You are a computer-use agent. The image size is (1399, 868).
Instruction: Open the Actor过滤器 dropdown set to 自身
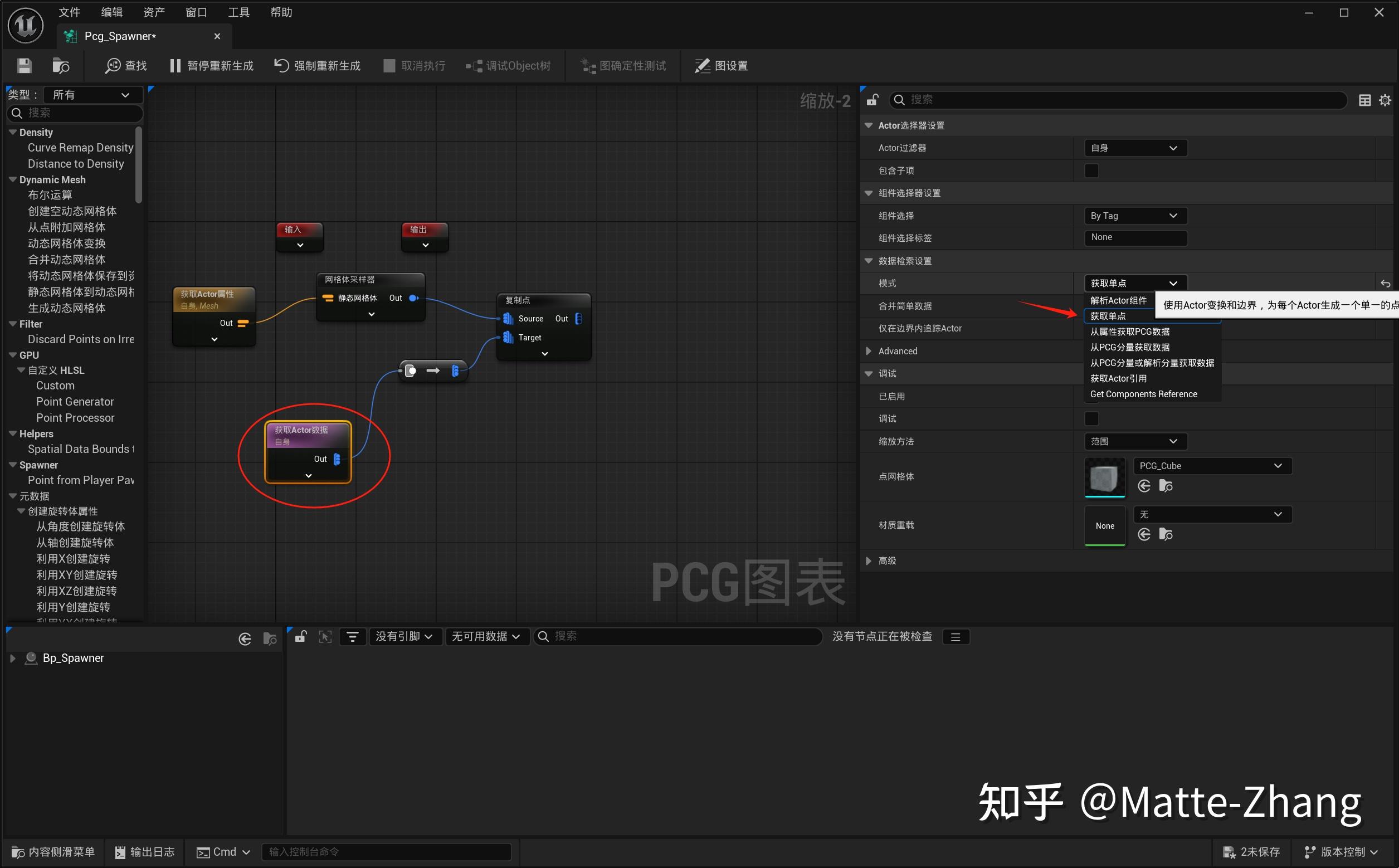(1134, 148)
